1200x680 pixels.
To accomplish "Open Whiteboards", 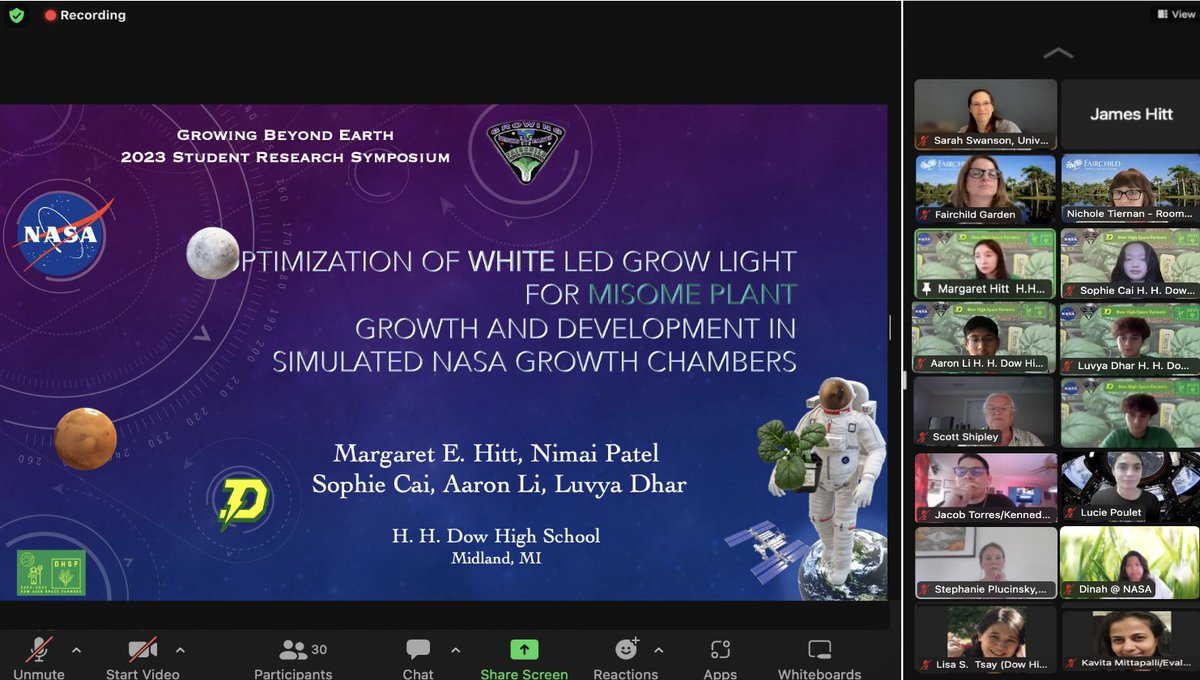I will coord(819,658).
